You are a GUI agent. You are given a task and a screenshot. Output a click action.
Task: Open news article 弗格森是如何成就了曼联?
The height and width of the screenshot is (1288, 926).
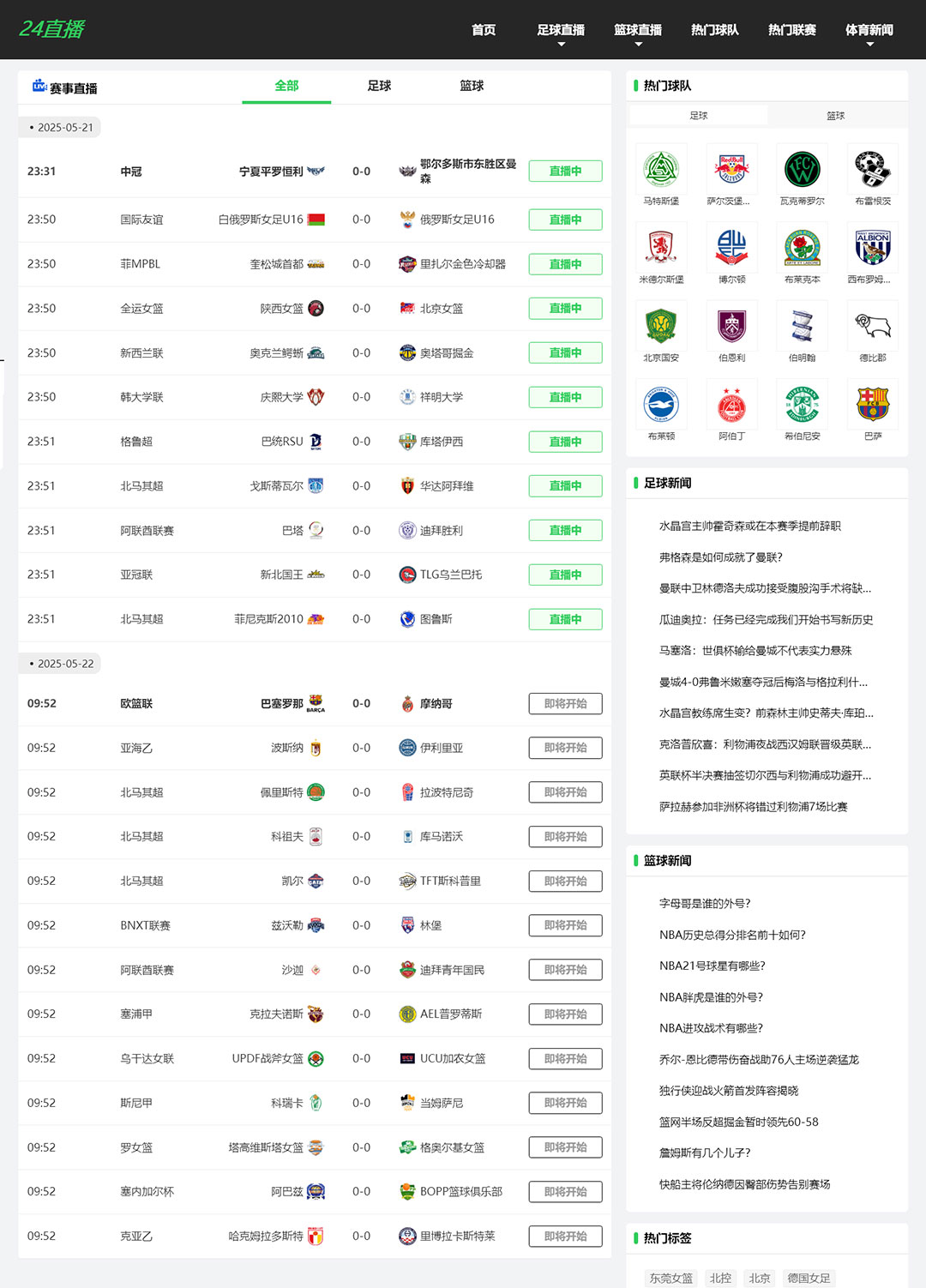[x=720, y=557]
